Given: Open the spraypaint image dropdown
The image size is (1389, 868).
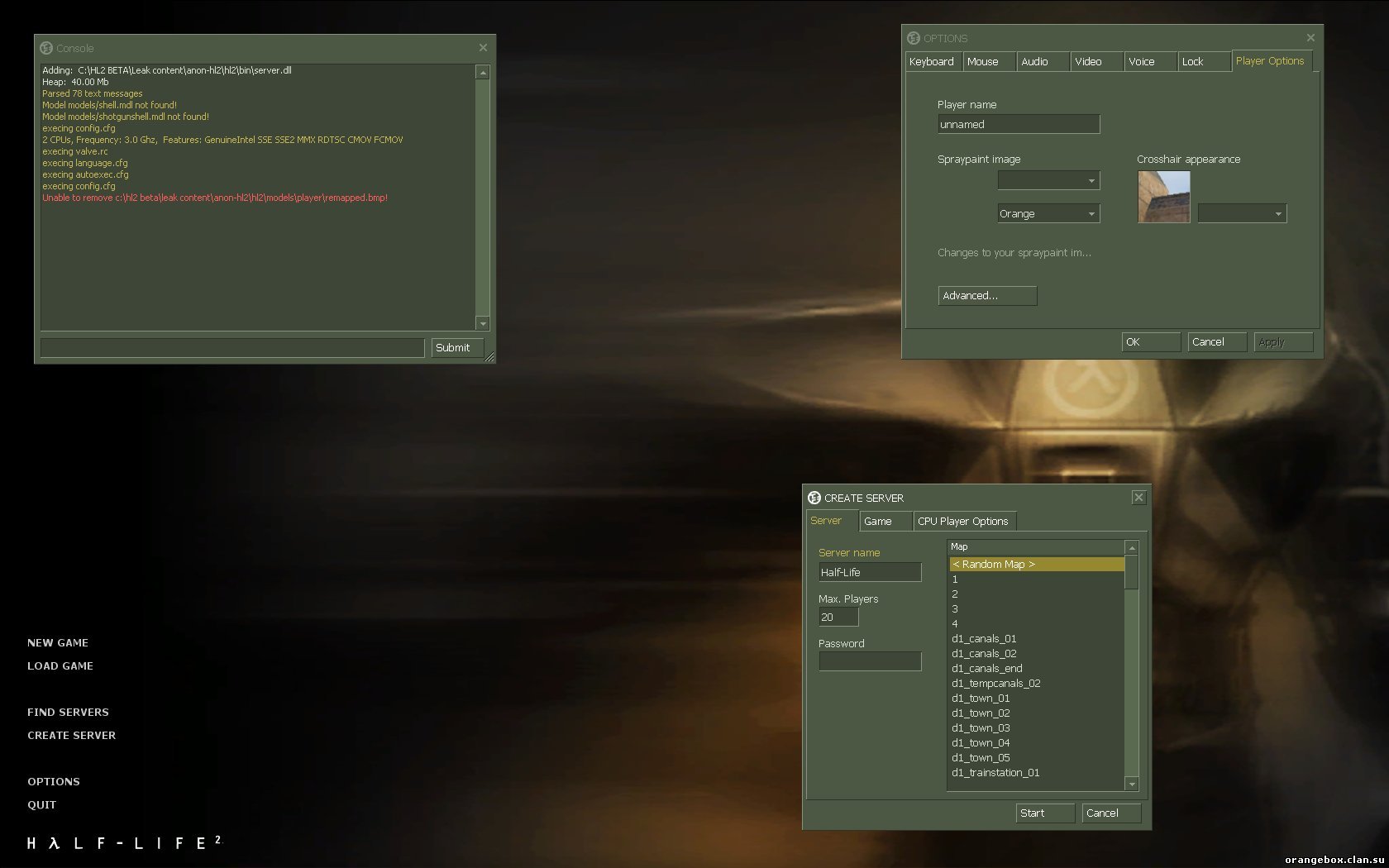Looking at the screenshot, I should pyautogui.click(x=1048, y=180).
